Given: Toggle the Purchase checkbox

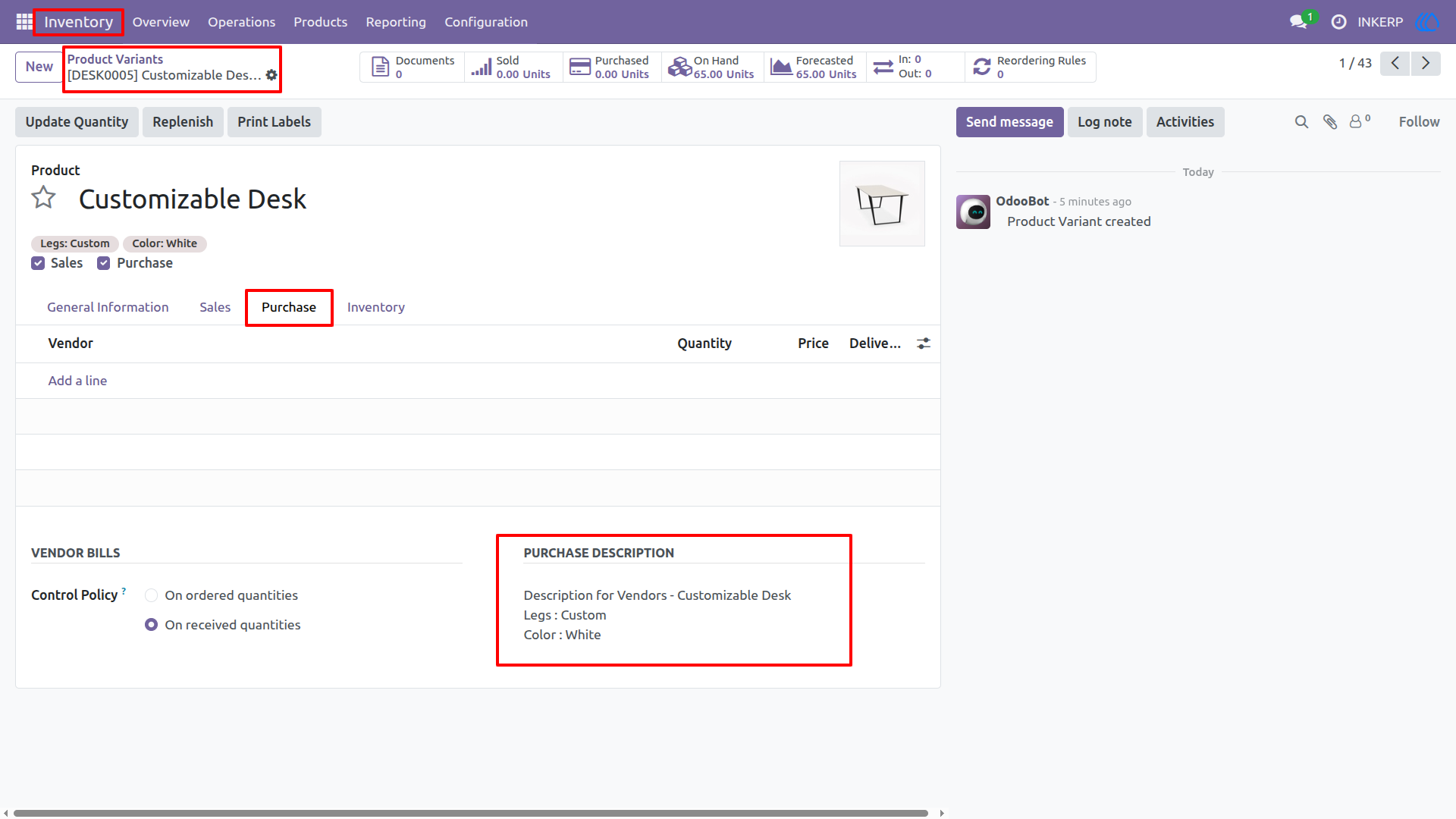Looking at the screenshot, I should click(104, 263).
